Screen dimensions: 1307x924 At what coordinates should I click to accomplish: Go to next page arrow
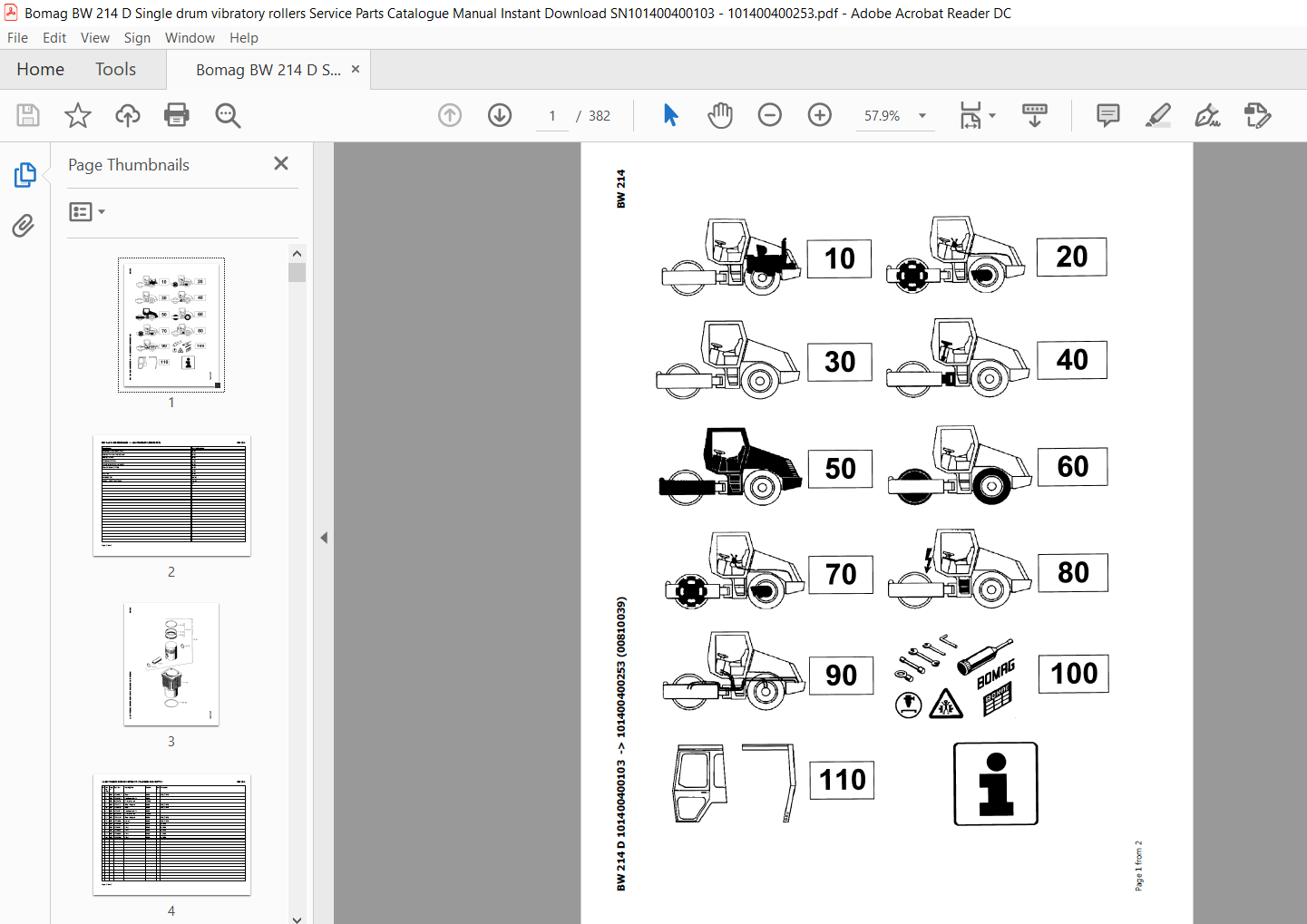pyautogui.click(x=500, y=115)
